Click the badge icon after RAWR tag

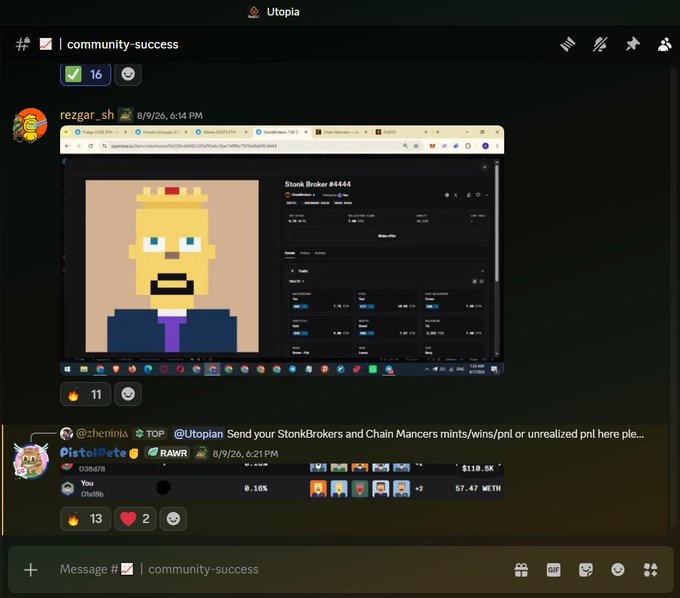click(x=201, y=453)
